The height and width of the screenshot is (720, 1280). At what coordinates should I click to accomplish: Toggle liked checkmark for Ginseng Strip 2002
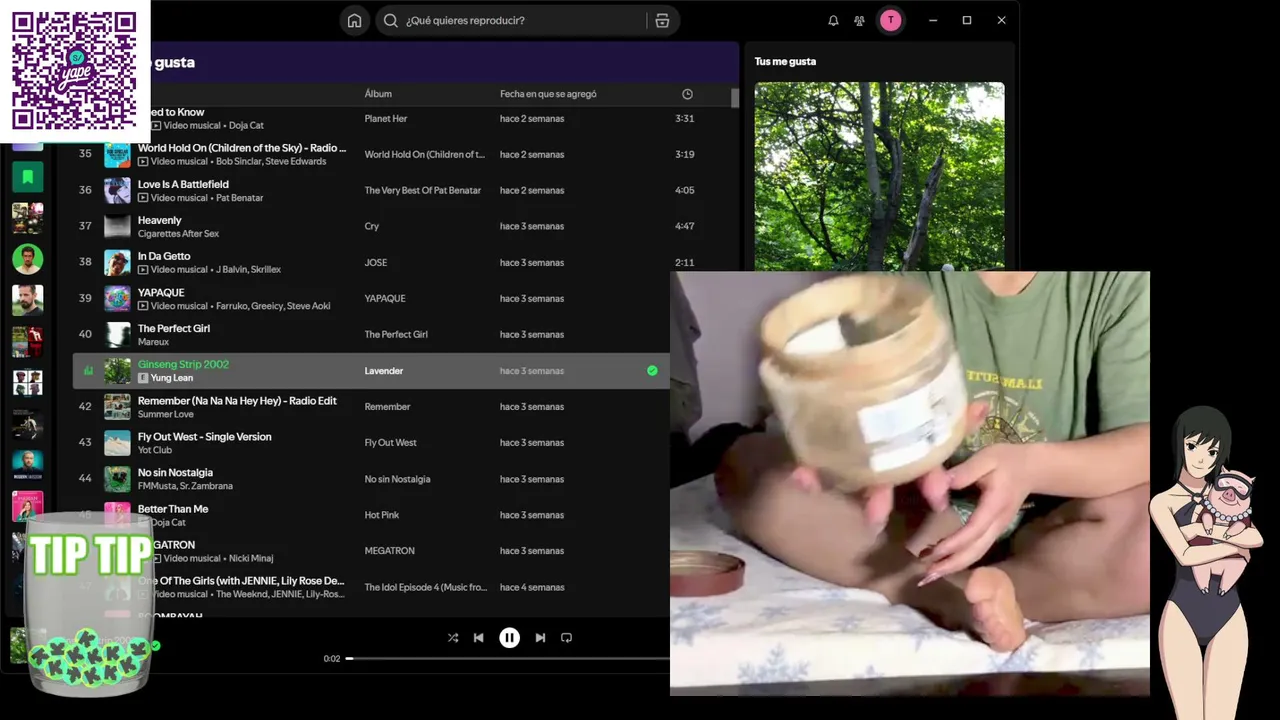coord(652,371)
